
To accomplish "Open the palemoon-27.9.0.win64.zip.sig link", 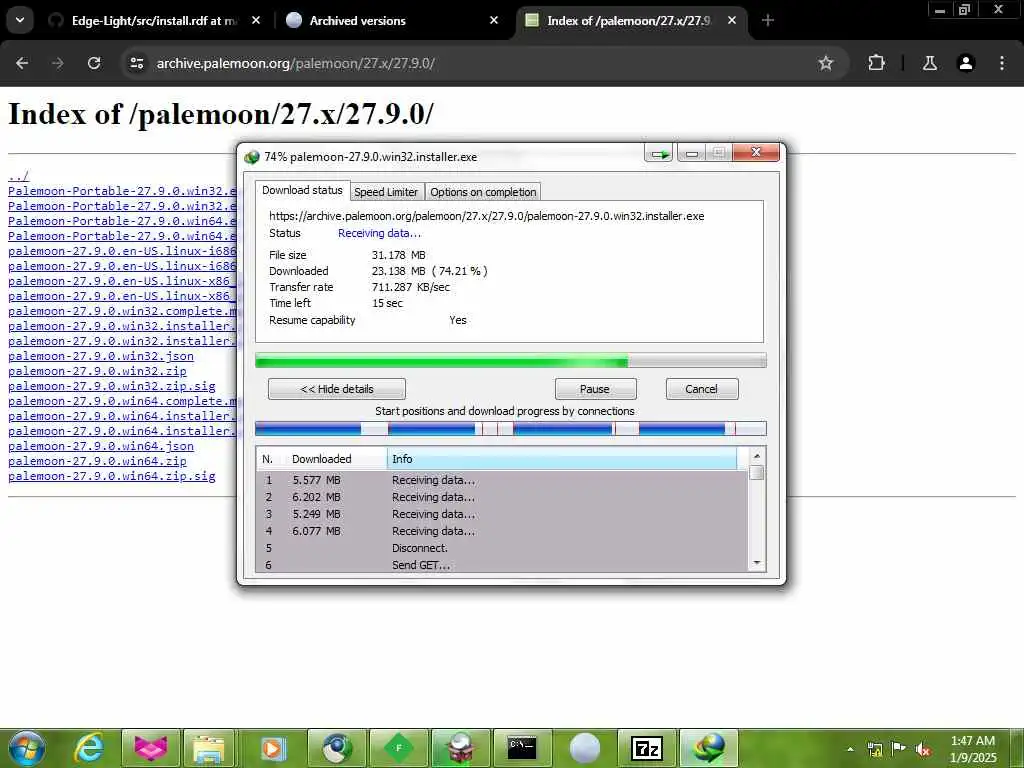I will click(112, 477).
